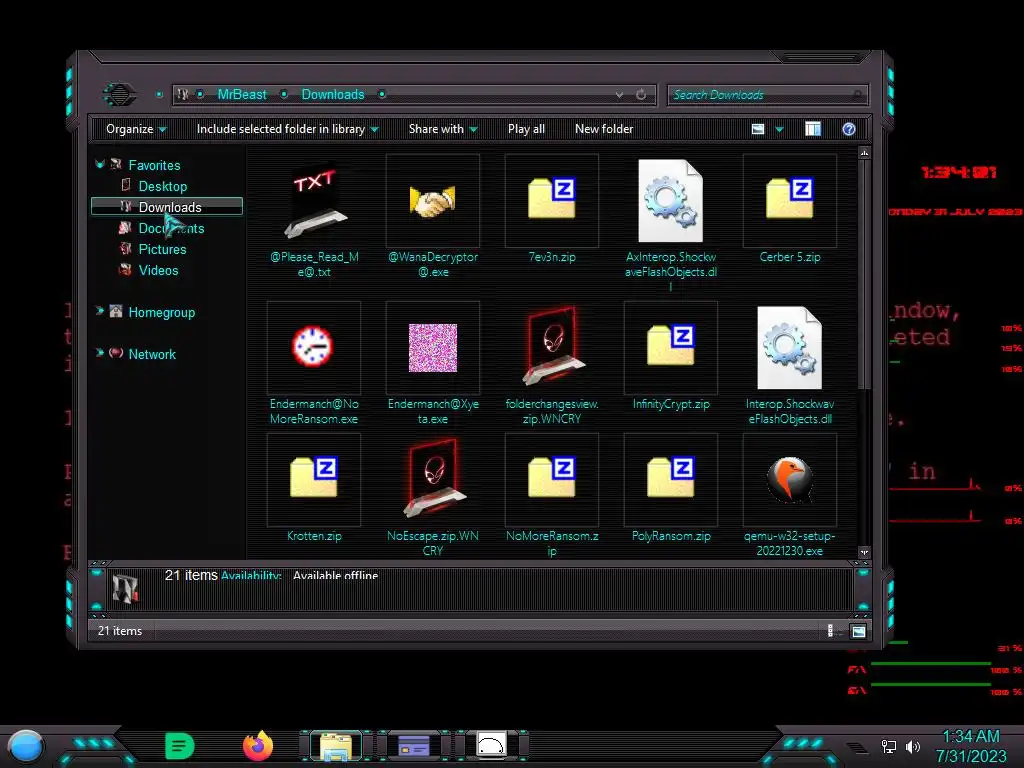Select the InfinityCrypt.zip archive
The width and height of the screenshot is (1024, 768).
(671, 344)
